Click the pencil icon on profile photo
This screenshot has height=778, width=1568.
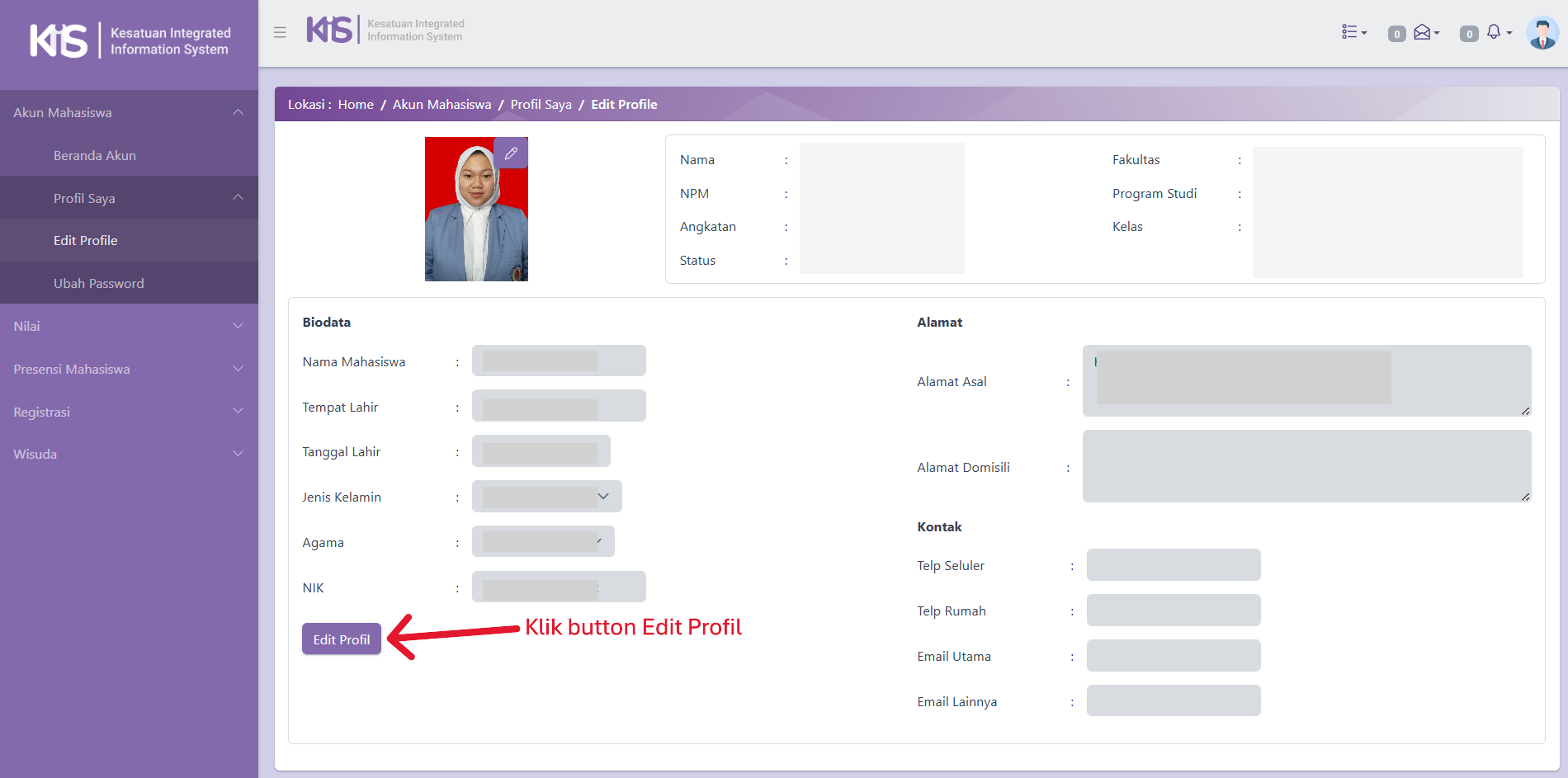pos(511,153)
